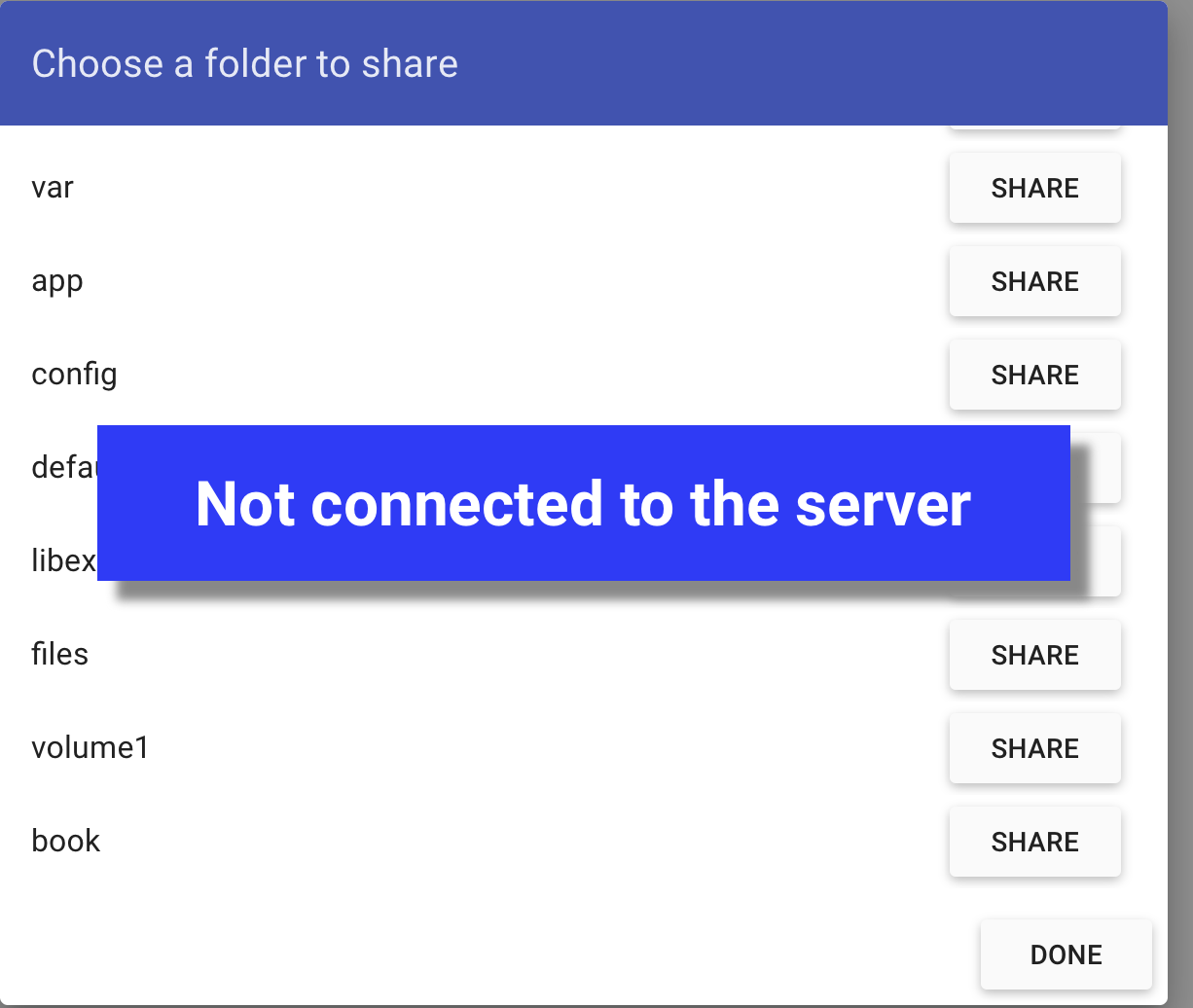Click the files folder name
This screenshot has width=1193, height=1008.
[59, 655]
